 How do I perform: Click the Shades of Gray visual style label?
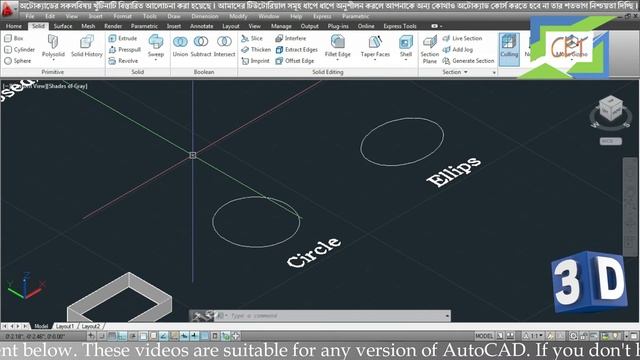click(x=68, y=86)
